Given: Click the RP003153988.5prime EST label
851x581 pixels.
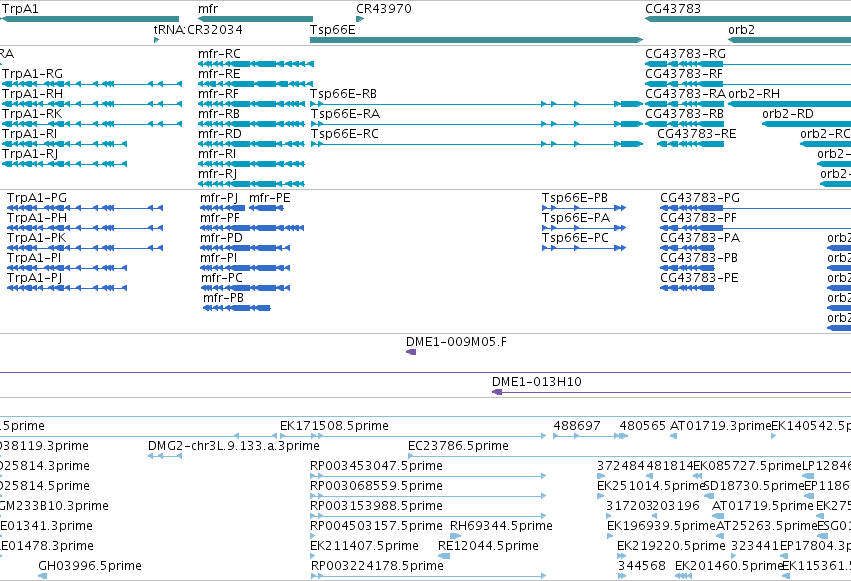Looking at the screenshot, I should coord(376,506).
